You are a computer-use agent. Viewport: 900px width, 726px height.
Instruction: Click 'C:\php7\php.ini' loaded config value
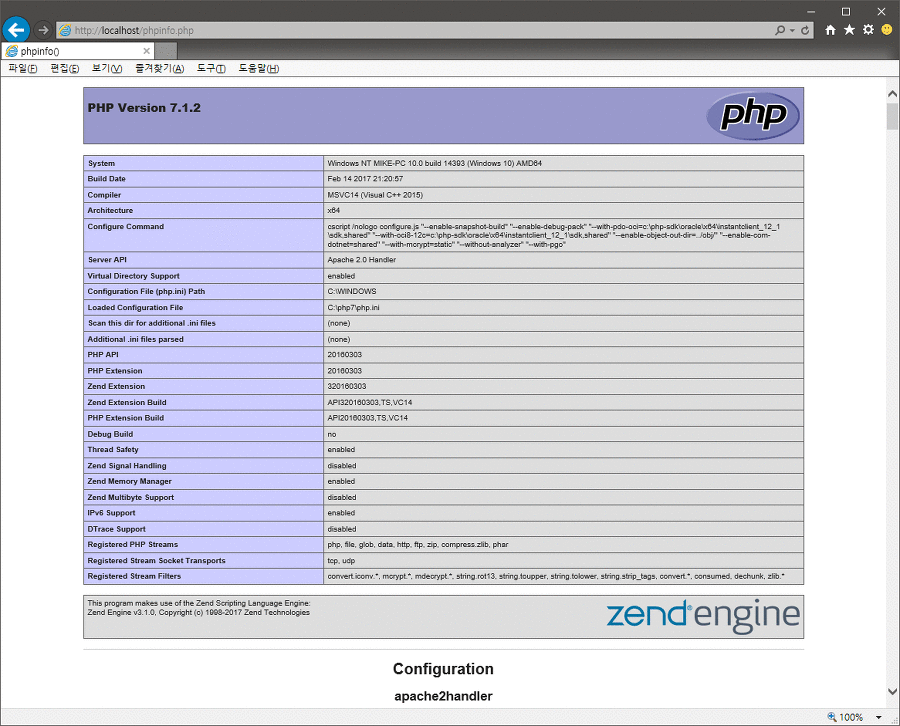coord(353,308)
